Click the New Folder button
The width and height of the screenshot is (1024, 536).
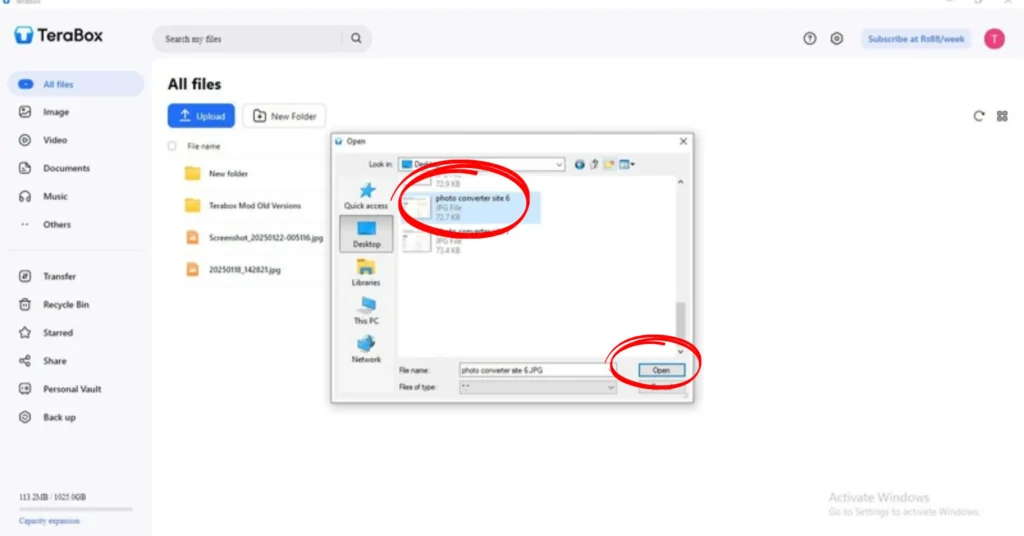tap(284, 116)
